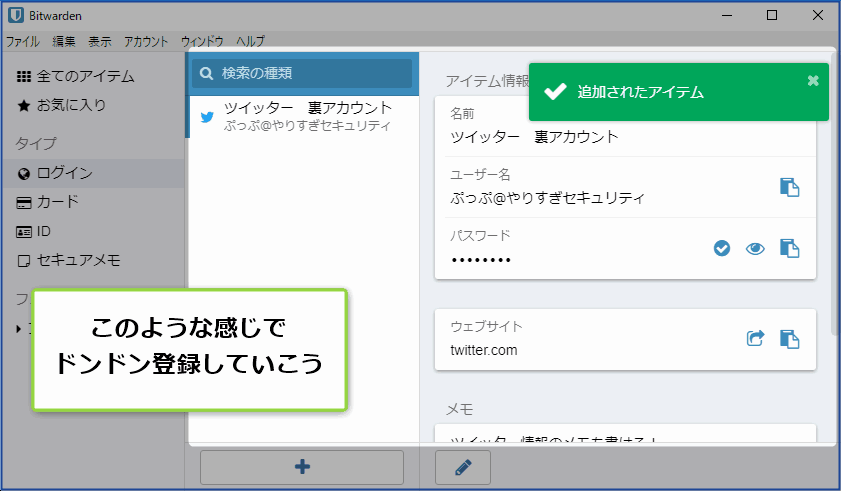Image resolution: width=841 pixels, height=491 pixels.
Task: Open the 編集 menu
Action: tap(64, 41)
